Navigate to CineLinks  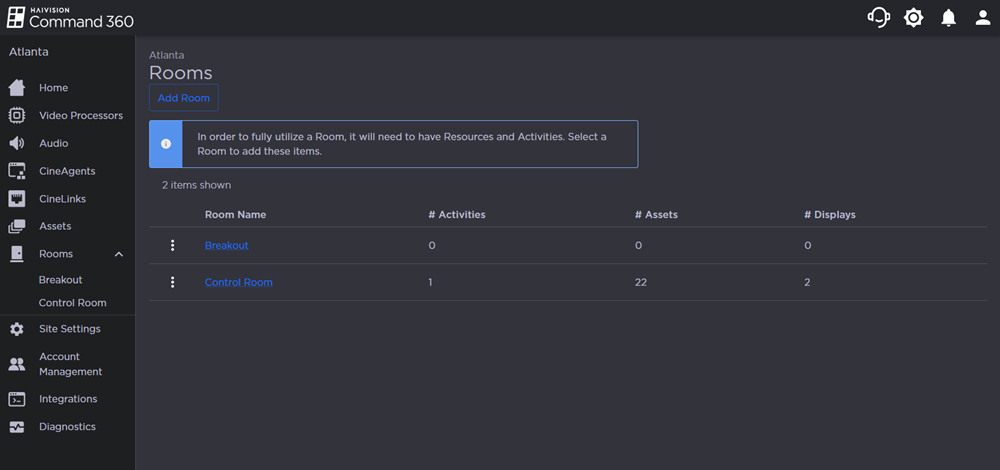(x=64, y=199)
